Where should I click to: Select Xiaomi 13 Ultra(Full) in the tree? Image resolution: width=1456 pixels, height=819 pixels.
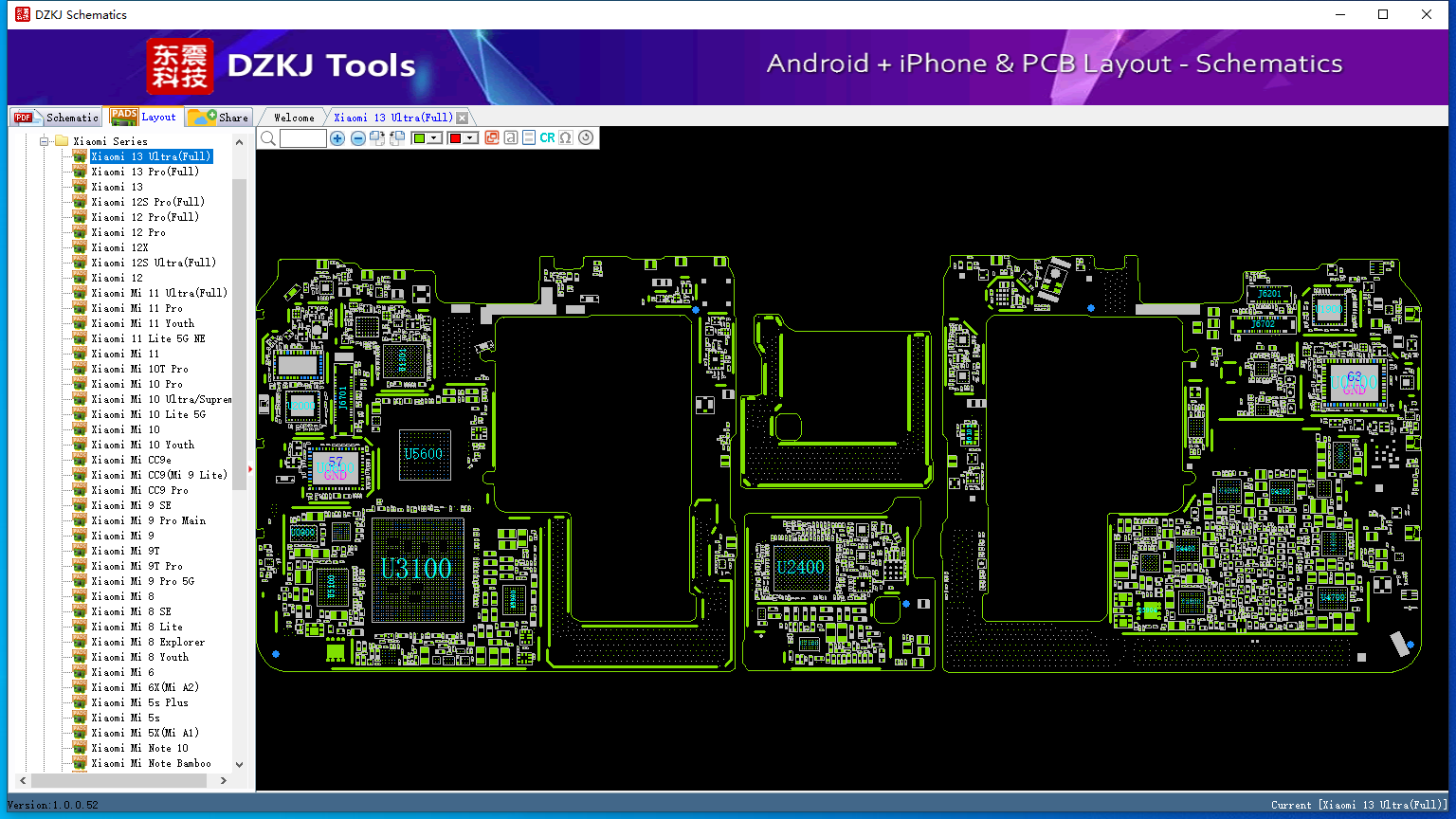151,156
